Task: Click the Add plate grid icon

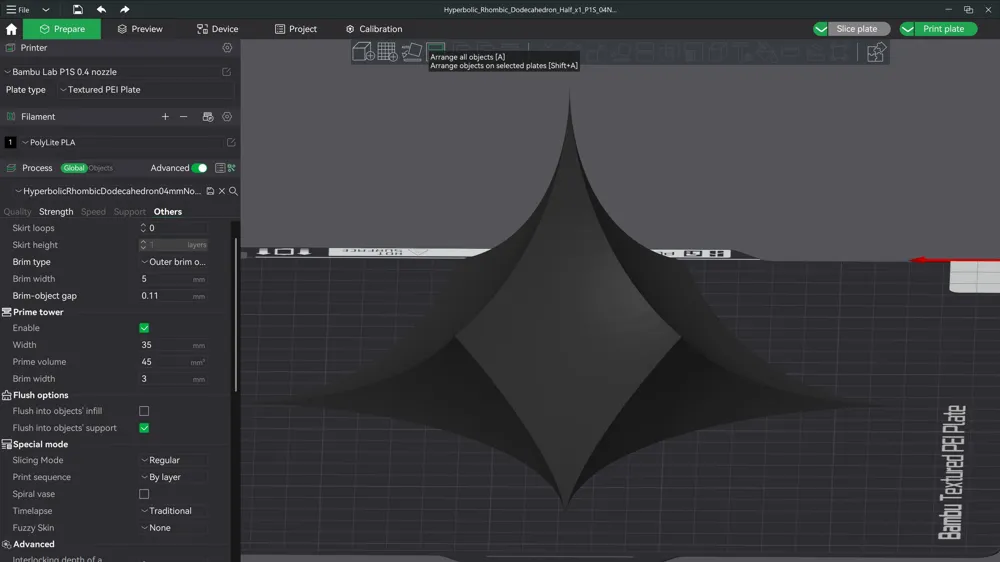Action: coord(387,52)
